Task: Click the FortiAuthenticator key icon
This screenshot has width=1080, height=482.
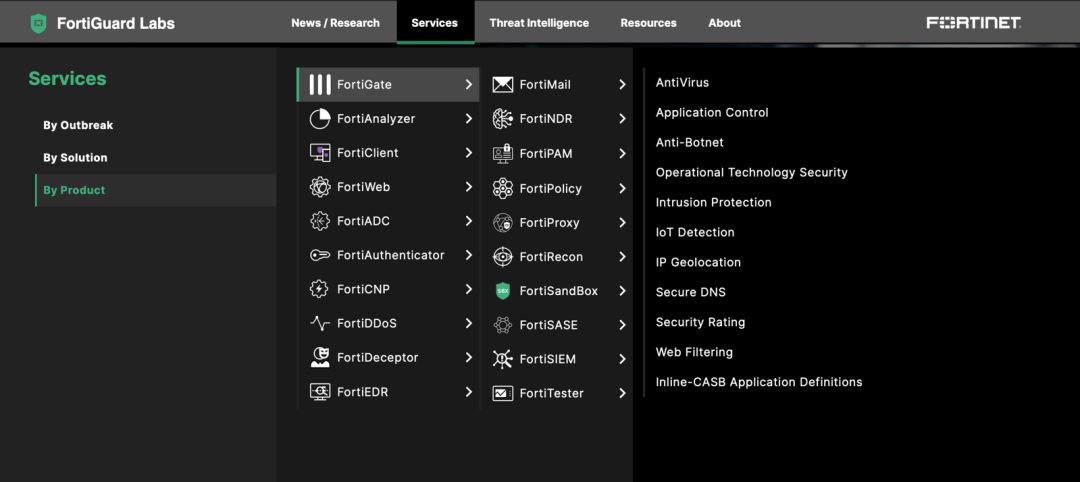Action: [320, 255]
